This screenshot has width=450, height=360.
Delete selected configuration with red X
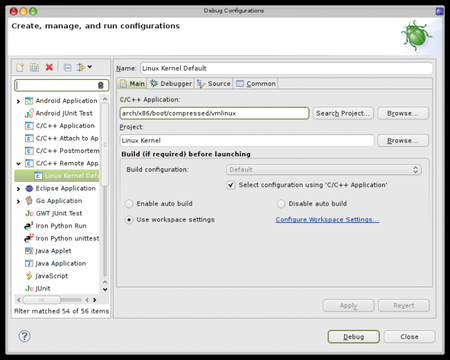tap(49, 67)
